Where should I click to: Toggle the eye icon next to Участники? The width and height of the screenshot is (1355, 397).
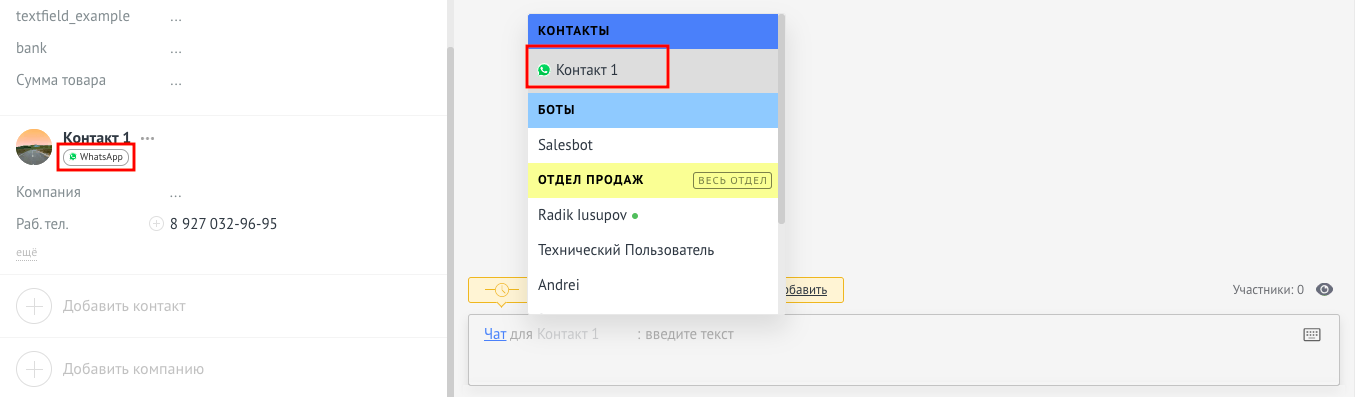tap(1325, 290)
